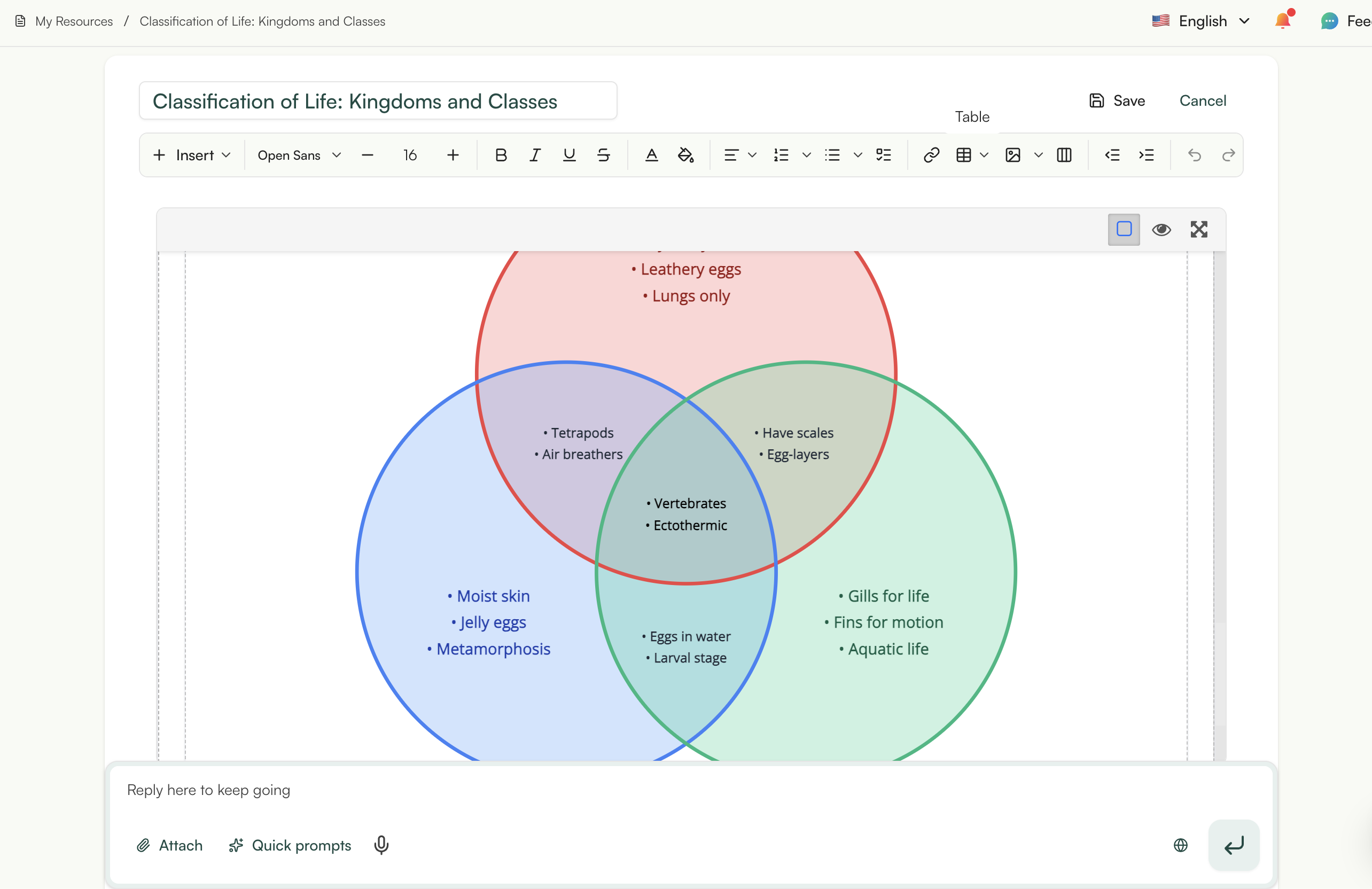Viewport: 1372px width, 889px height.
Task: Click the 'Moist skin' text
Action: pos(493,596)
